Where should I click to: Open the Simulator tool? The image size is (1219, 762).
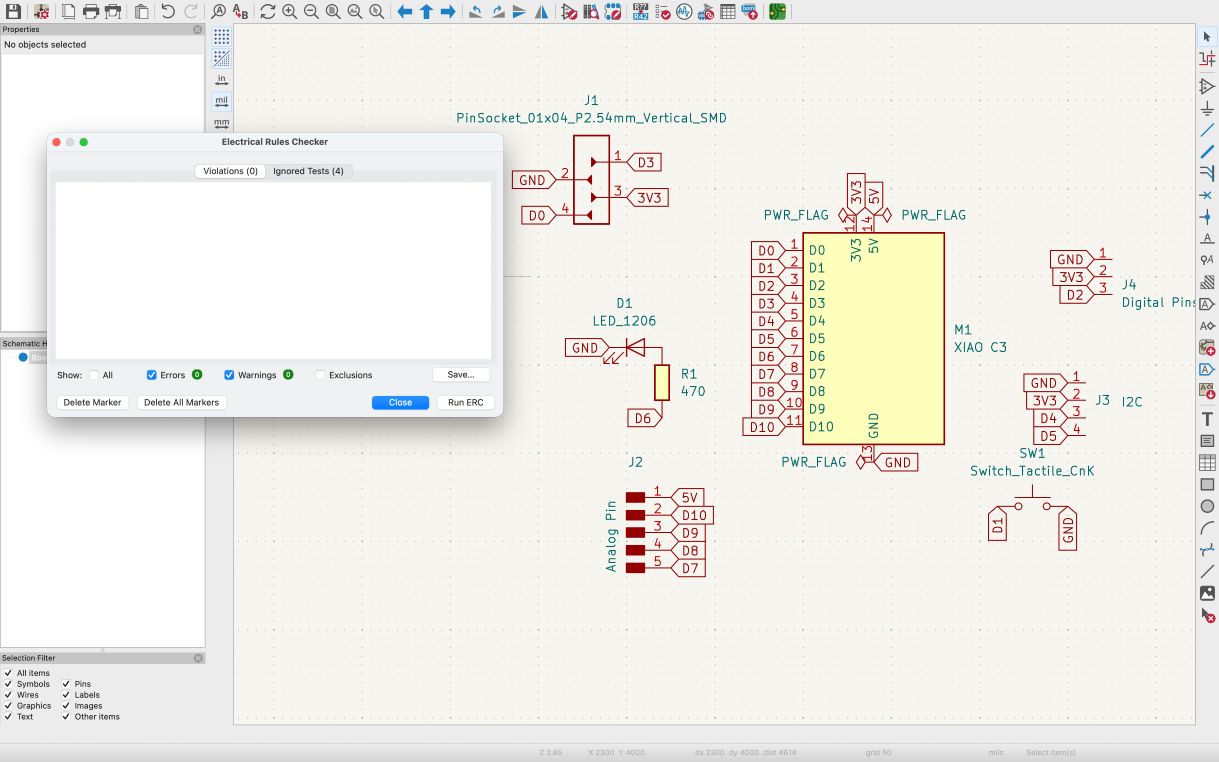[x=684, y=12]
